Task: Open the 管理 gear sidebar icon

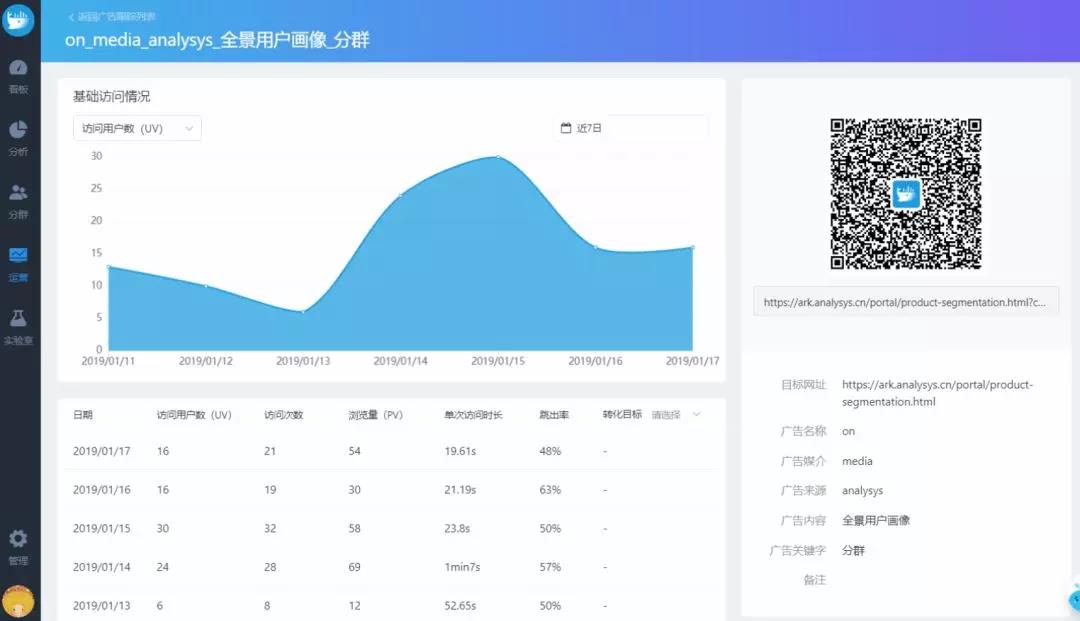Action: point(19,547)
